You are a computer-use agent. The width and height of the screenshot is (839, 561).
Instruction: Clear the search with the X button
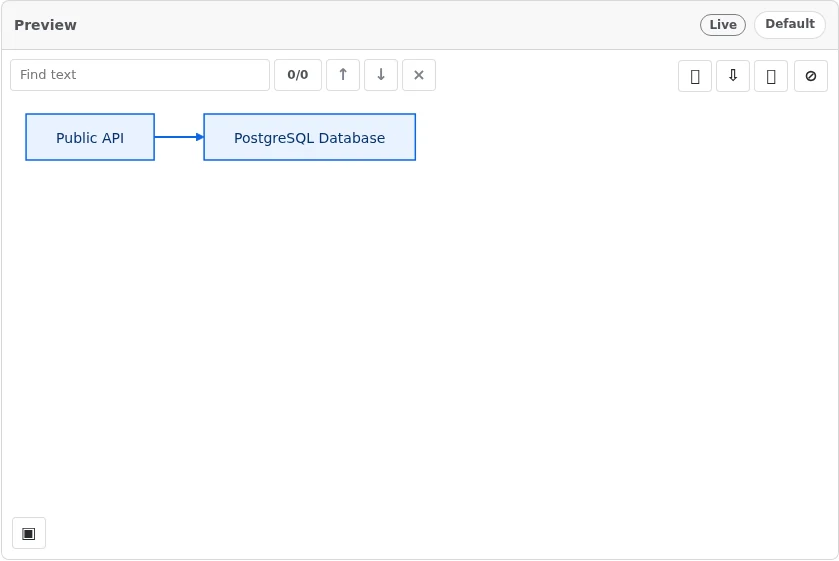(419, 75)
